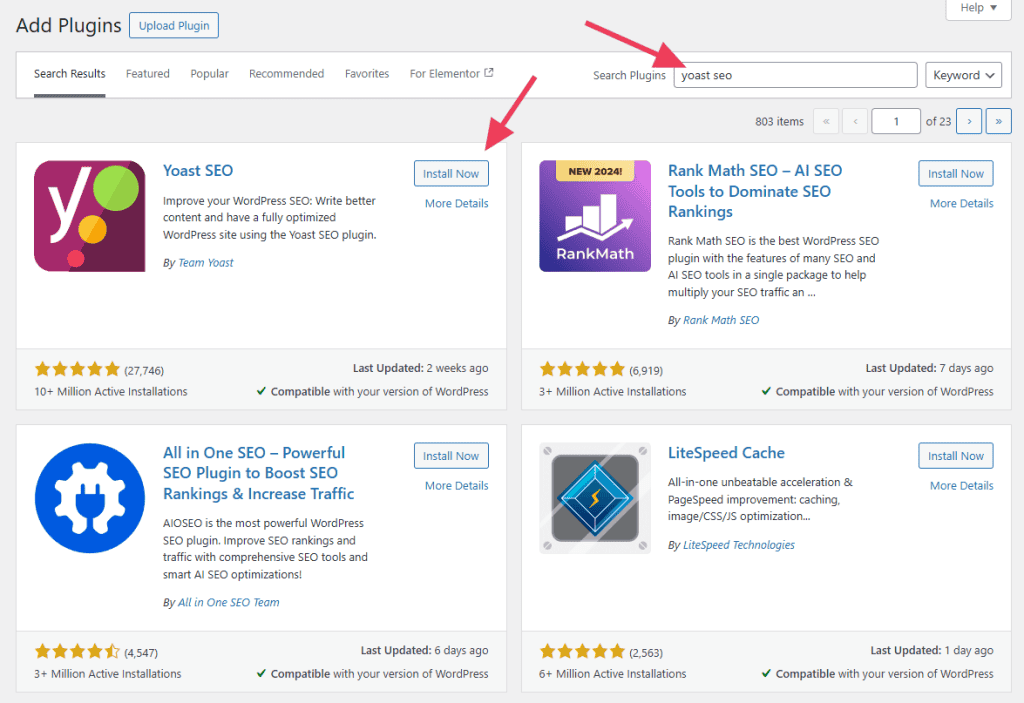The height and width of the screenshot is (703, 1024).
Task: Click the Upload Plugin button
Action: point(174,25)
